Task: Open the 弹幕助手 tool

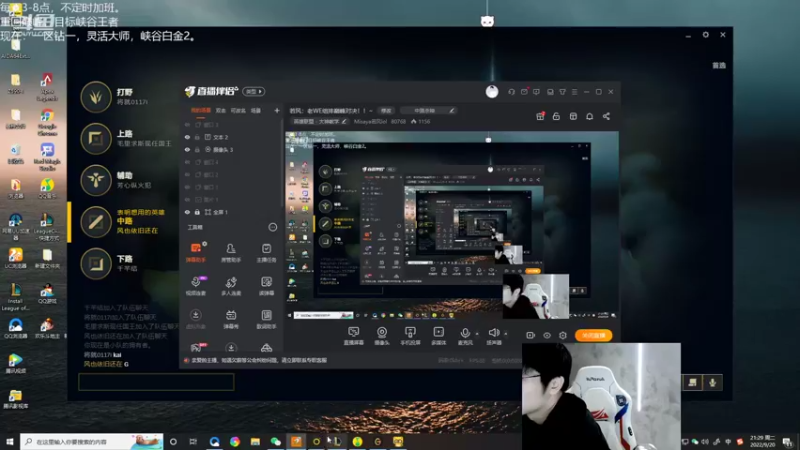Action: [x=195, y=253]
